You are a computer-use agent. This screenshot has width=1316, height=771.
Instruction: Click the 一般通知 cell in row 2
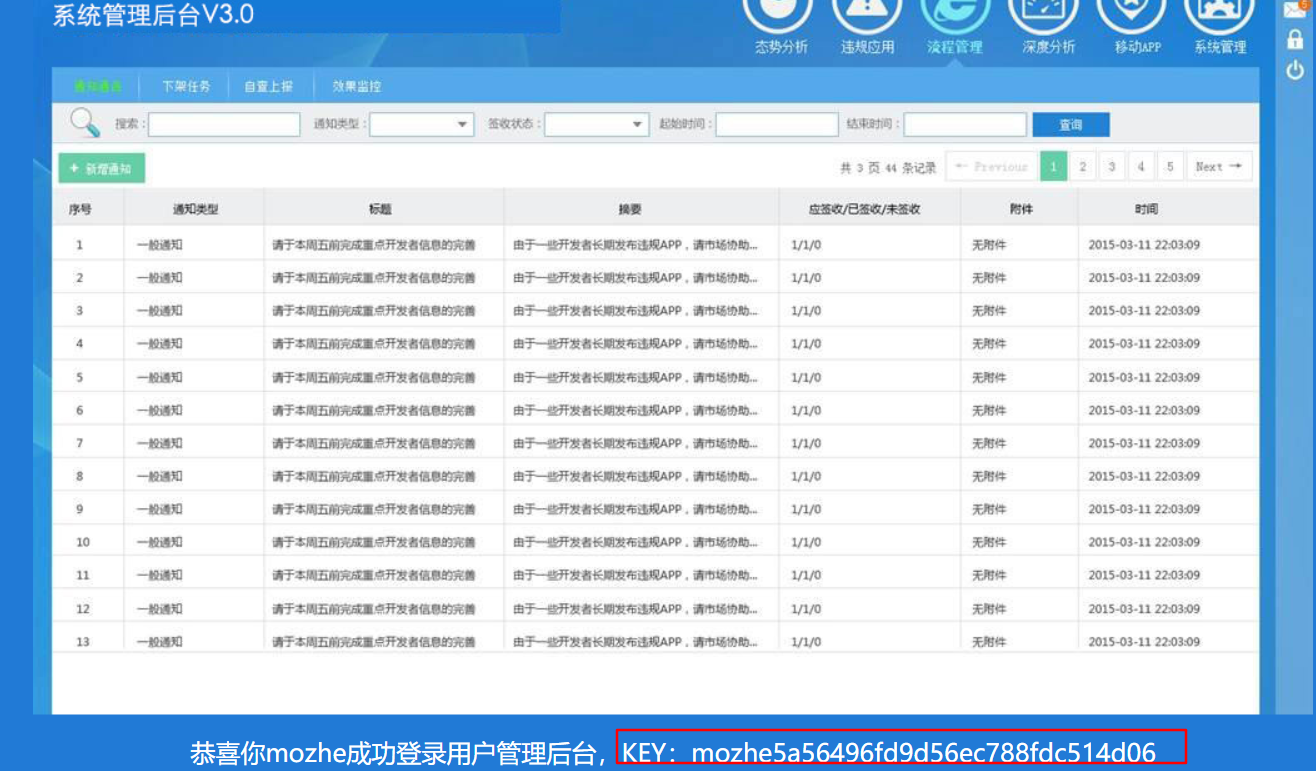point(159,278)
